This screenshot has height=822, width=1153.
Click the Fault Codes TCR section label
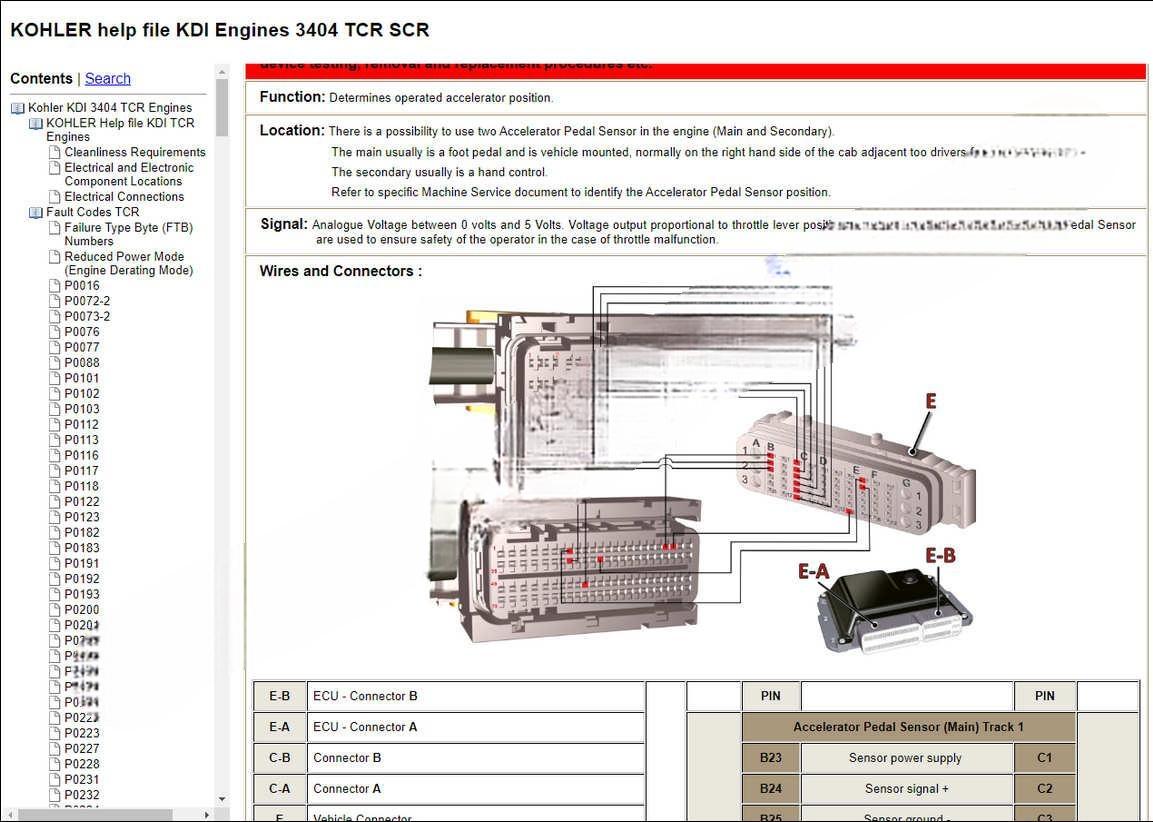coord(93,212)
